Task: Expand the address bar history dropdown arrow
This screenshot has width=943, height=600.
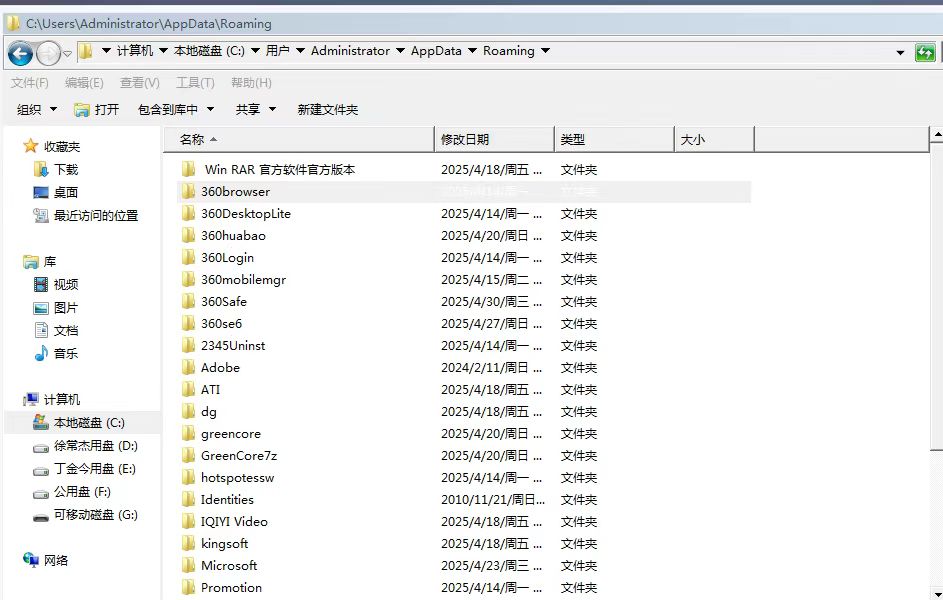Action: 900,53
